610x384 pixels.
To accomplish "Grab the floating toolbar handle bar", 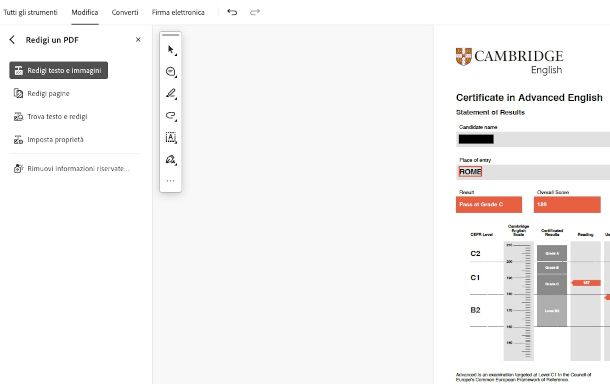I will [x=170, y=35].
